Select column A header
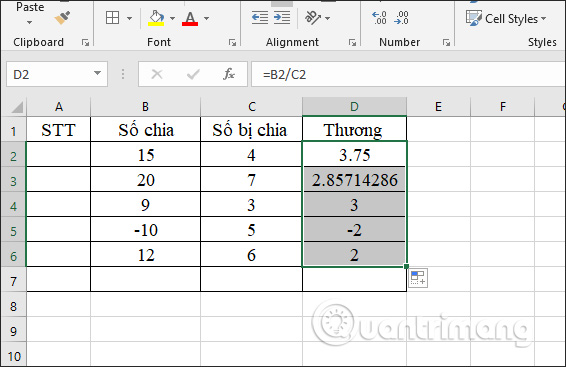The height and width of the screenshot is (367, 566). [58, 107]
